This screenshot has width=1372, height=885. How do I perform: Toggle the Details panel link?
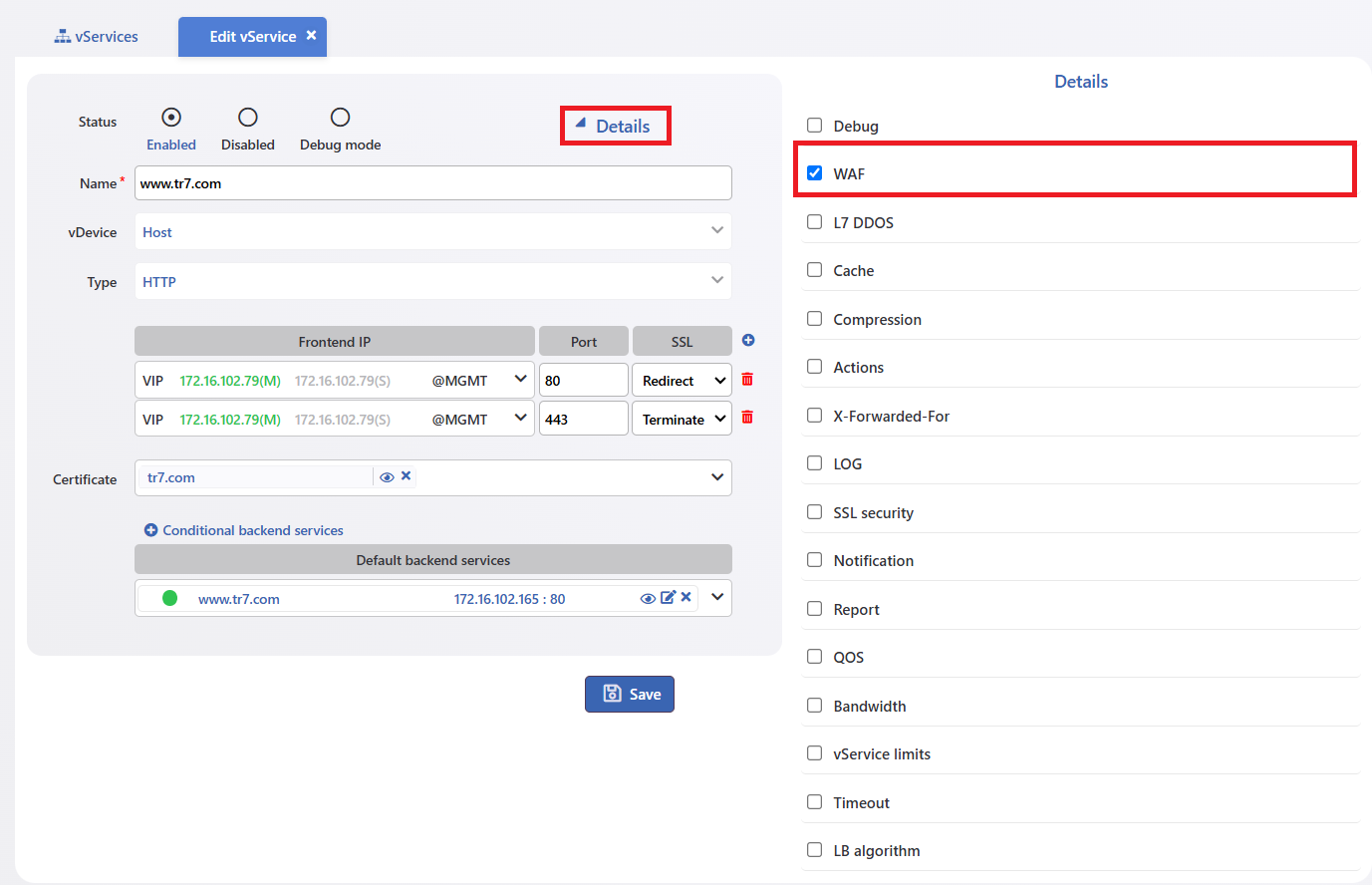615,126
